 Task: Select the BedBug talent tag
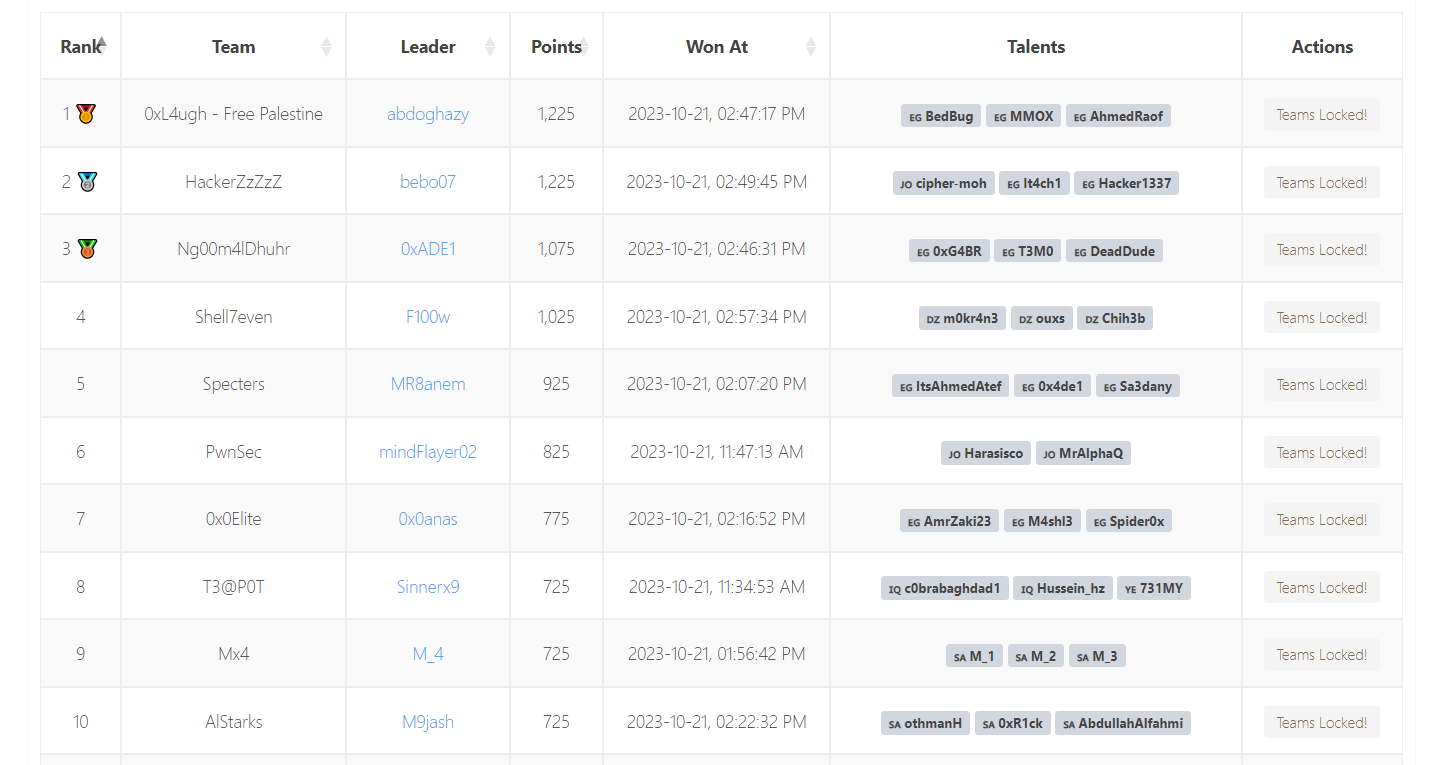pos(941,116)
